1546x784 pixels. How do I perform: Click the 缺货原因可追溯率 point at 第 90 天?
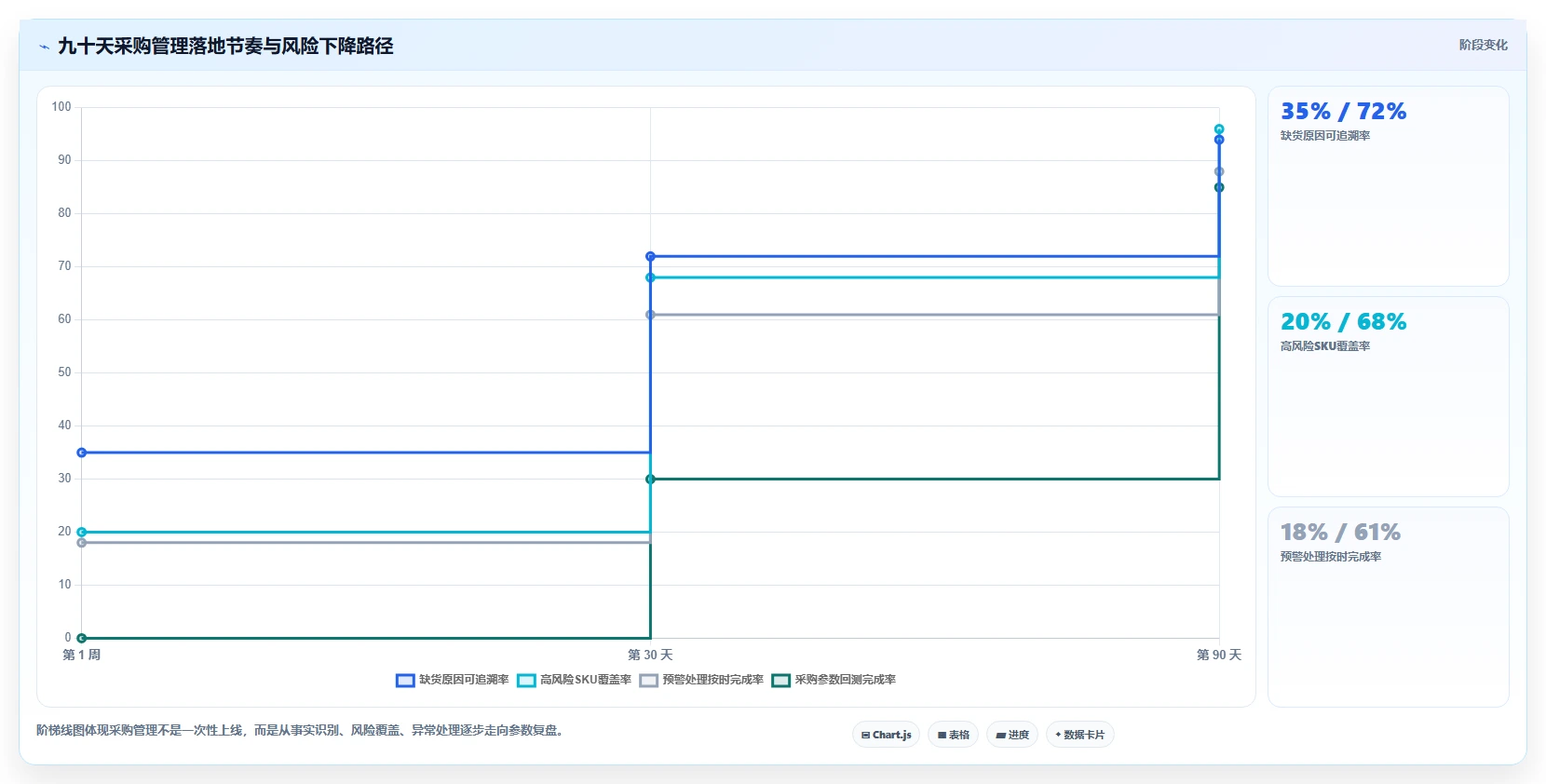pos(1219,140)
